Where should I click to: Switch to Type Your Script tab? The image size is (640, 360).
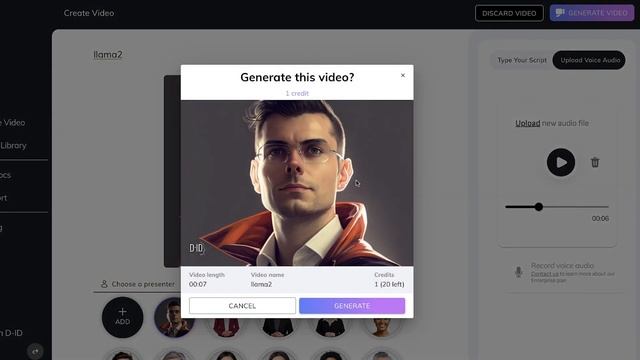click(522, 60)
